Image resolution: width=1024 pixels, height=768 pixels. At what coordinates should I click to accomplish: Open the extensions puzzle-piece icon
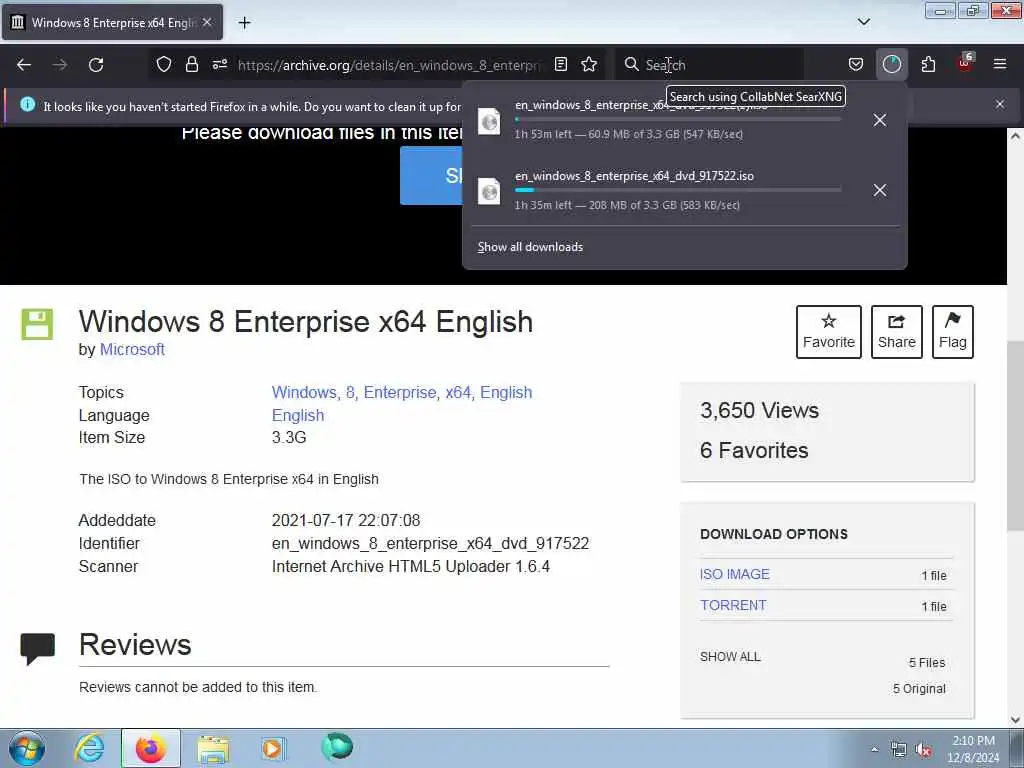928,64
